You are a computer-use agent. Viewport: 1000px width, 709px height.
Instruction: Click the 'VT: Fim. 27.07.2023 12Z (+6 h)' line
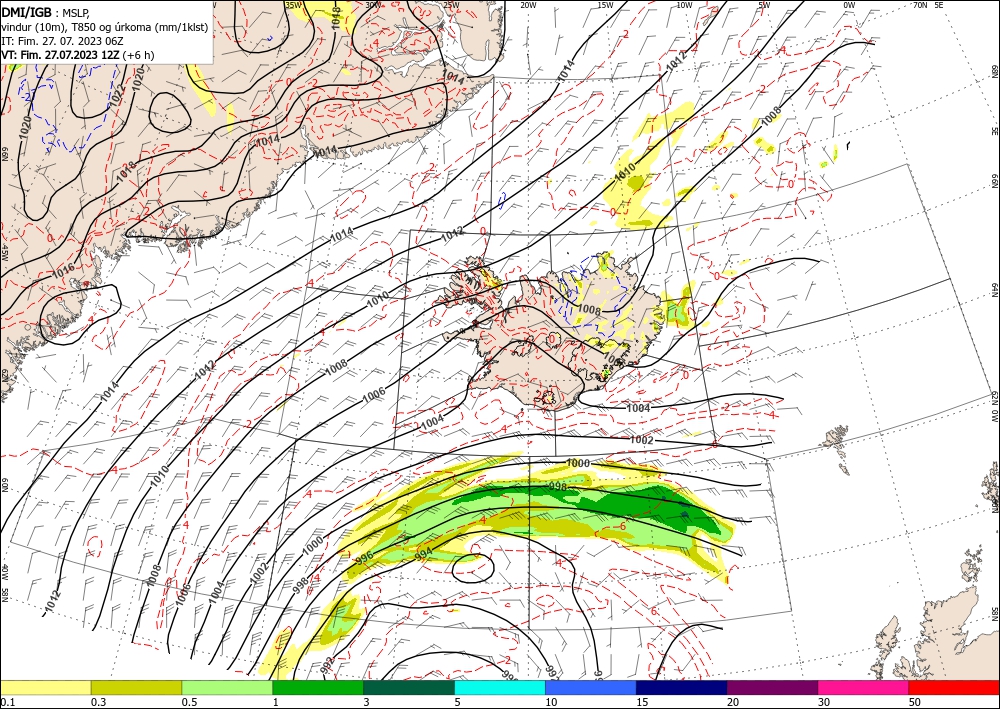tap(78, 55)
